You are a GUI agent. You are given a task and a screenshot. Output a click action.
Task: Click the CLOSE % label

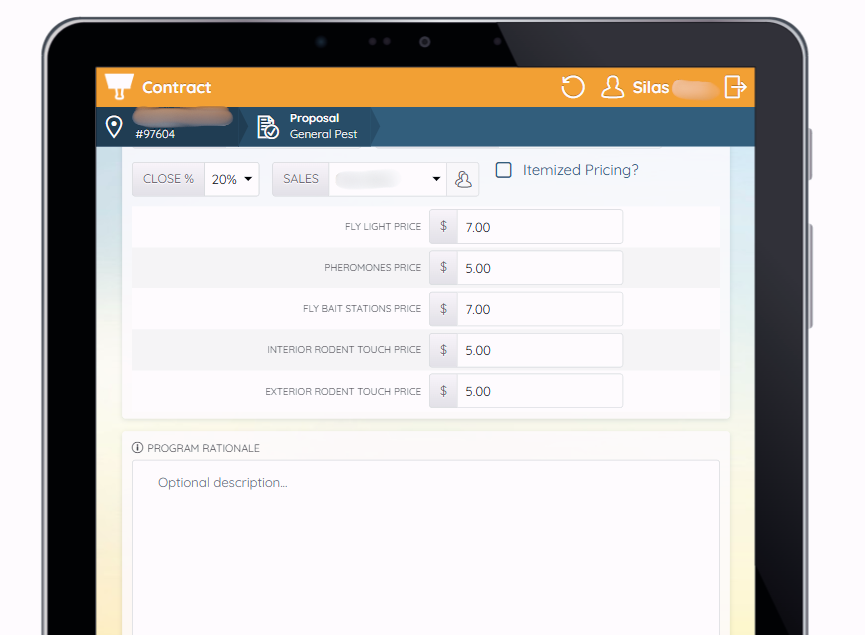168,179
